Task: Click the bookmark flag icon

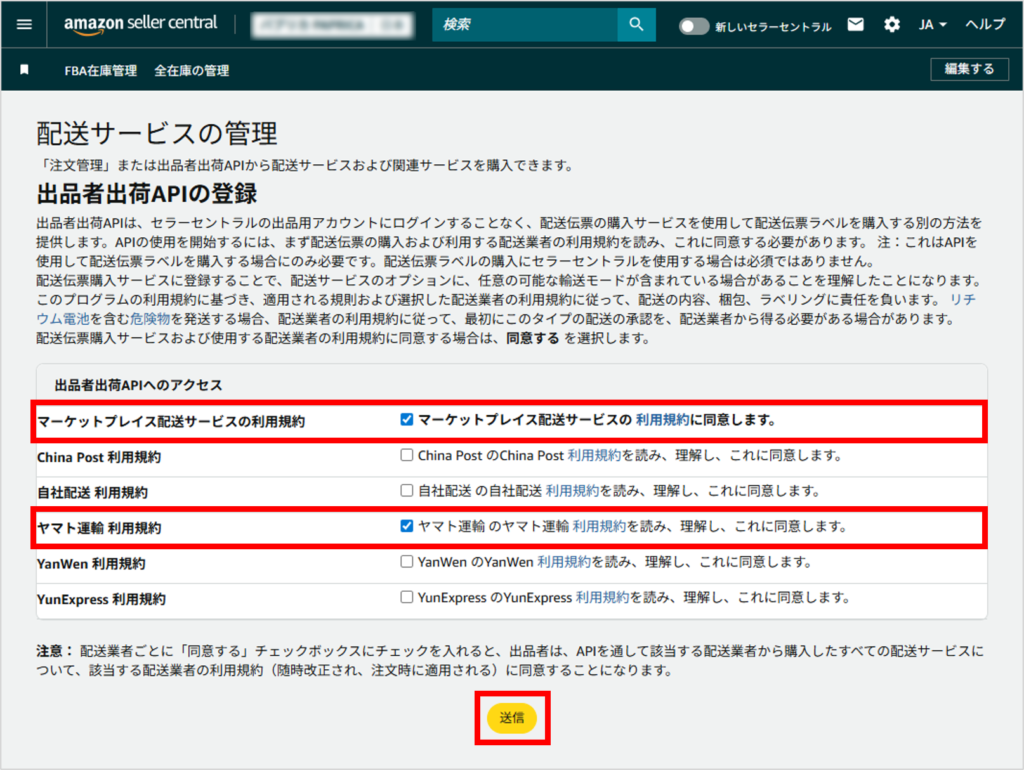Action: tap(25, 70)
